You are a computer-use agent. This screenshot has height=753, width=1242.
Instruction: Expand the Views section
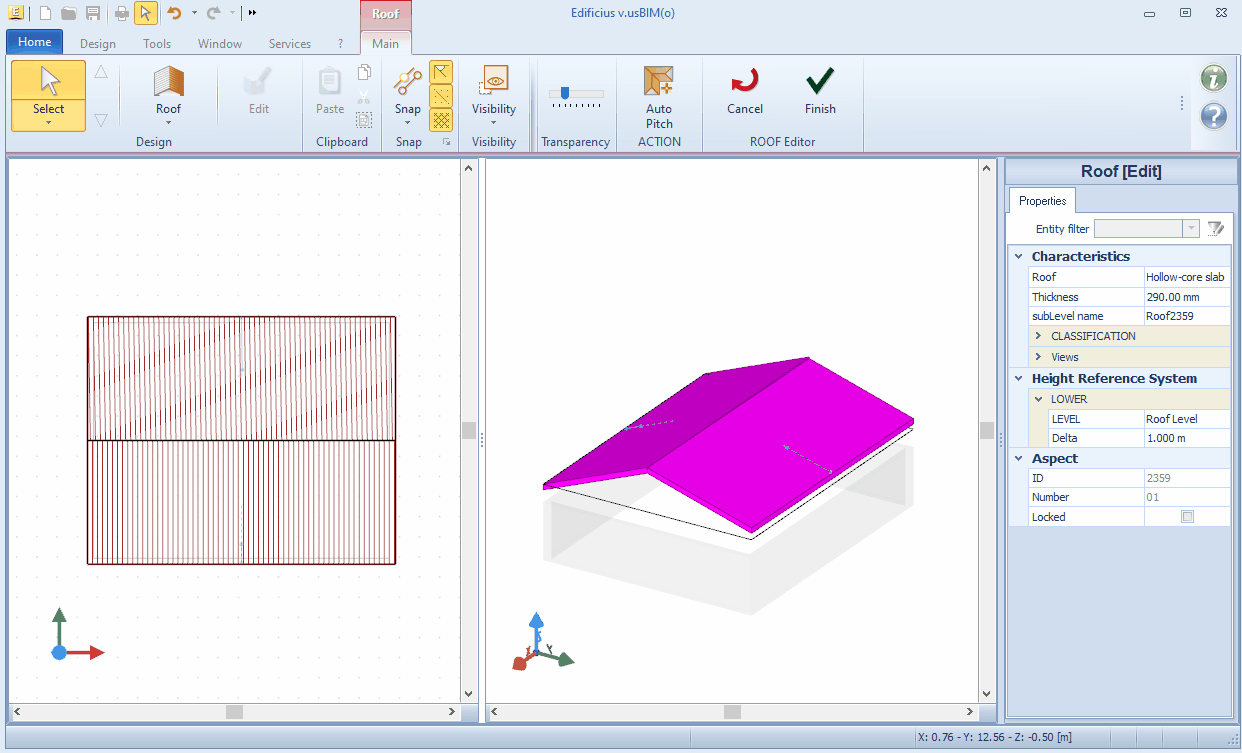pyautogui.click(x=1039, y=357)
